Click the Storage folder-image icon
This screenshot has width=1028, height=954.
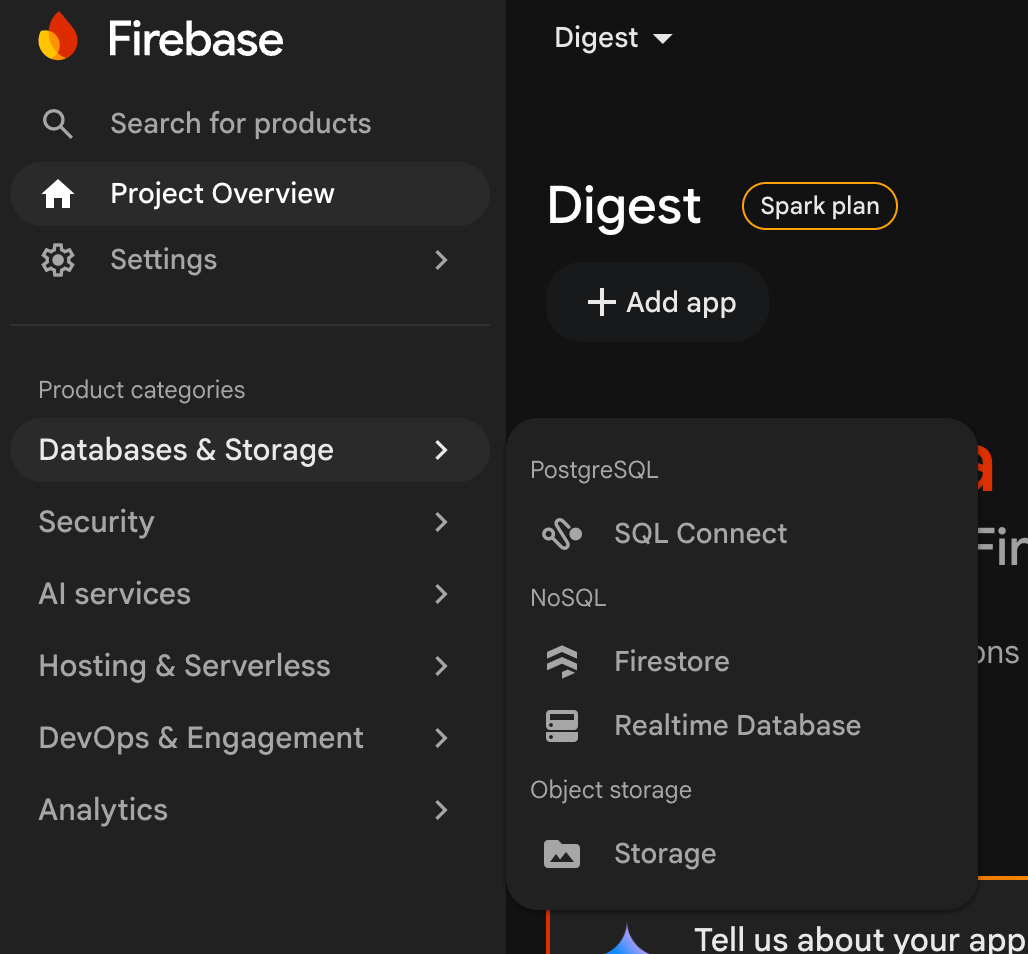click(x=562, y=854)
